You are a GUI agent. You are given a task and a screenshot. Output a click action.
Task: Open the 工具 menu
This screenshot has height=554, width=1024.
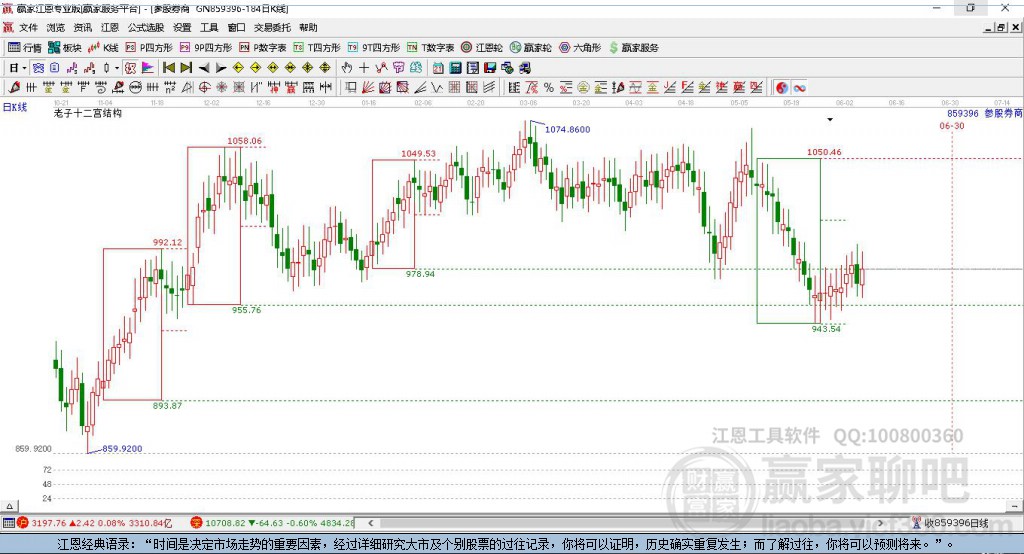[x=209, y=27]
